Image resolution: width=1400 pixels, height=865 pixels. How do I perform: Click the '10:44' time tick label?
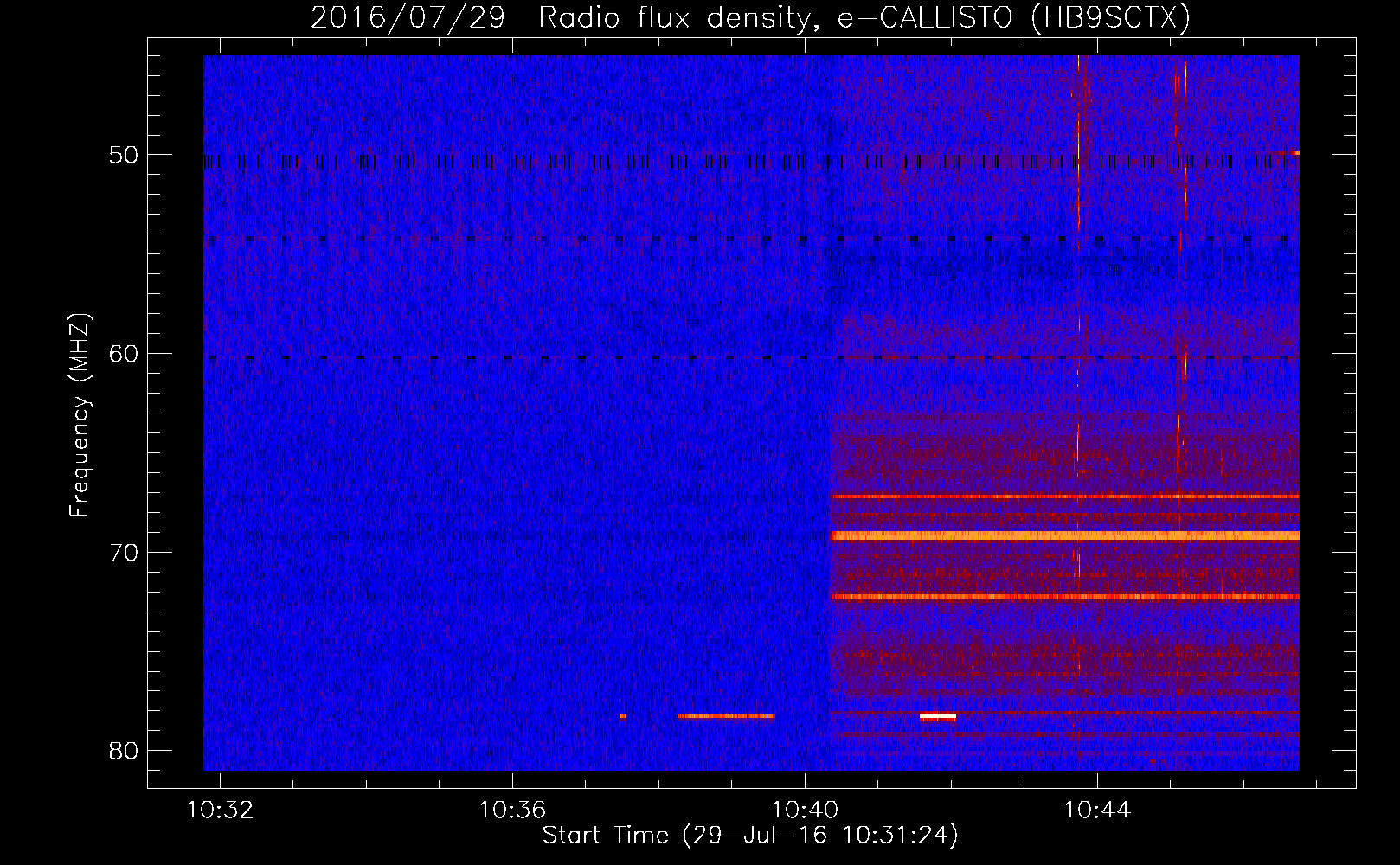tap(1097, 811)
